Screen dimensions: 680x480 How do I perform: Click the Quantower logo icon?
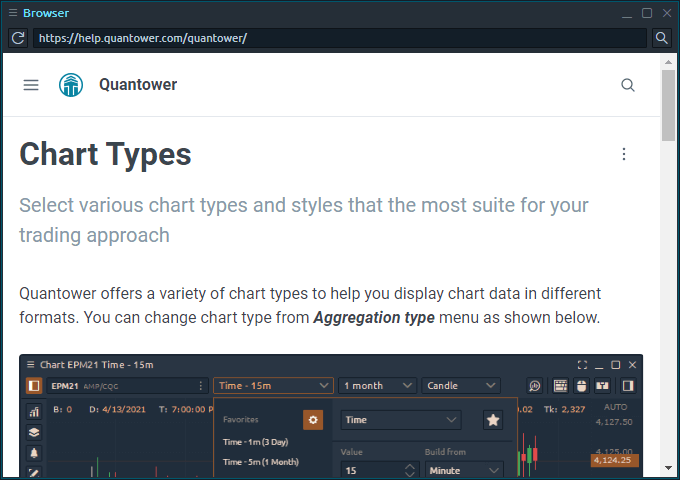[x=71, y=85]
